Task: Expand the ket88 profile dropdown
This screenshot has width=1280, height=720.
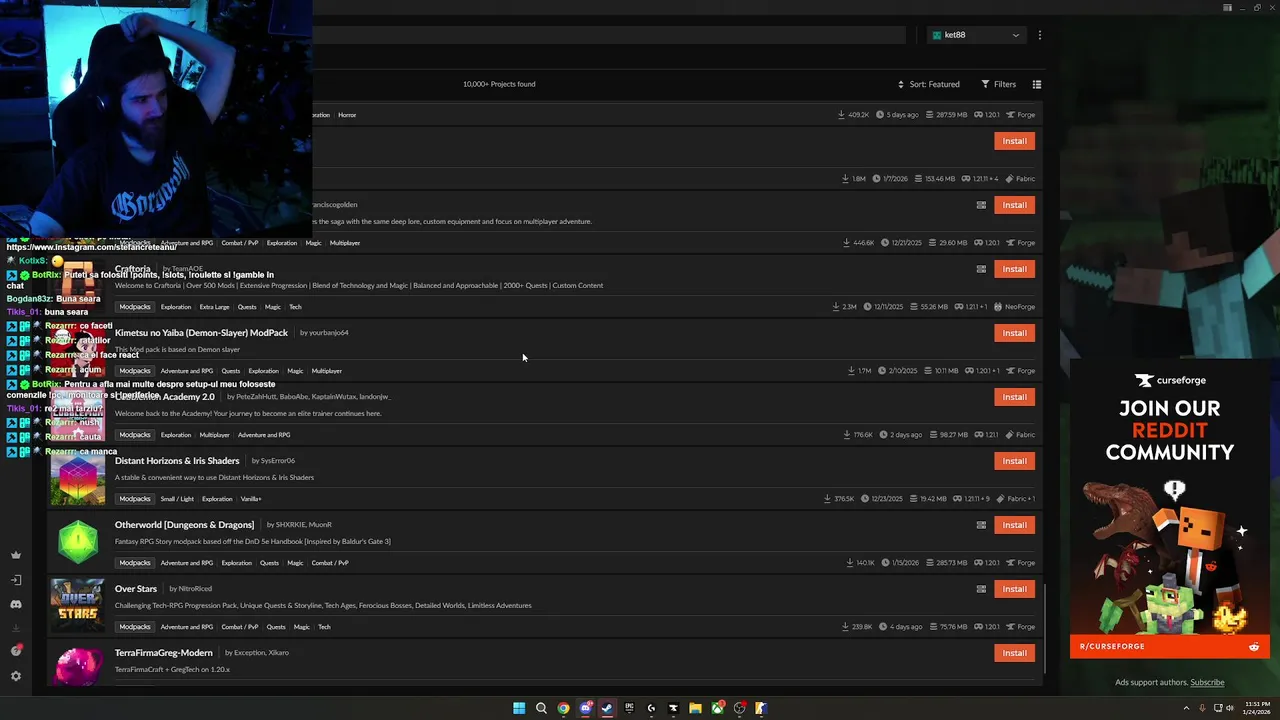Action: click(x=976, y=35)
